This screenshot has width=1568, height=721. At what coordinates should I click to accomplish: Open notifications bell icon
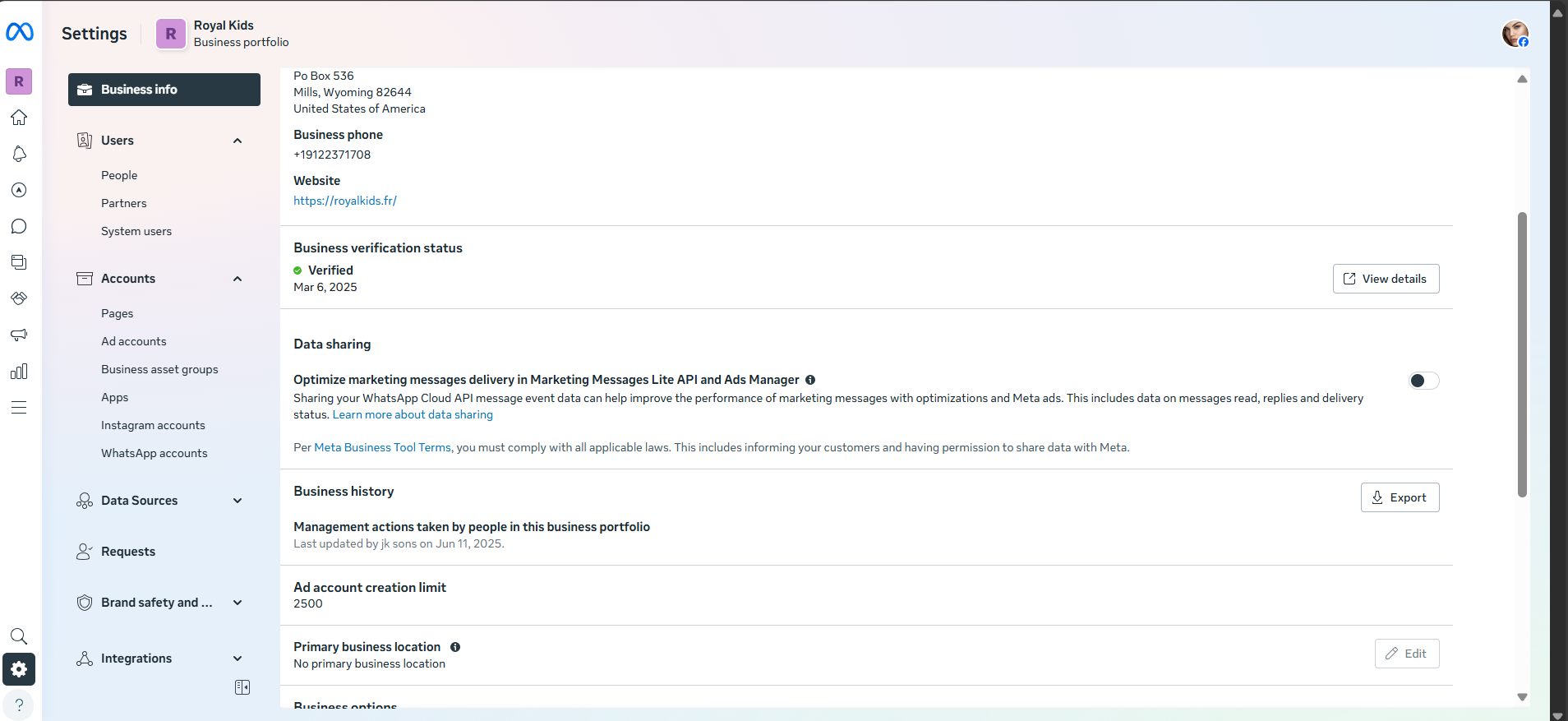click(x=19, y=154)
